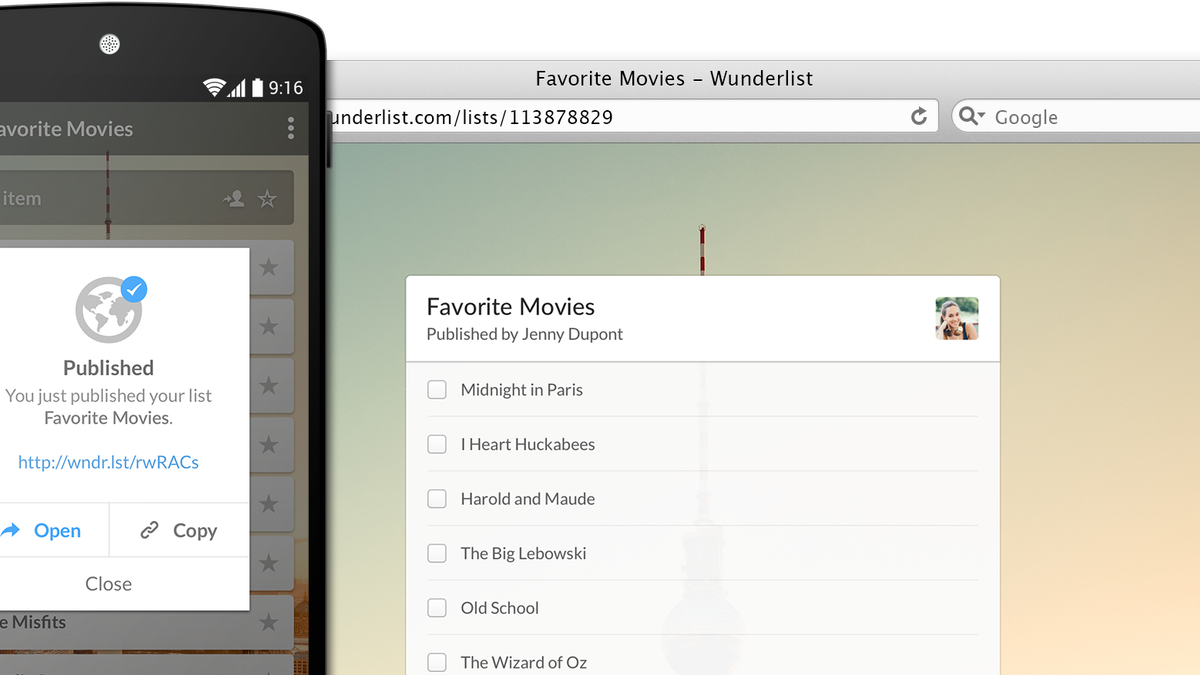Viewport: 1200px width, 675px height.
Task: Tap the Wi-Fi status icon on phone
Action: click(213, 88)
